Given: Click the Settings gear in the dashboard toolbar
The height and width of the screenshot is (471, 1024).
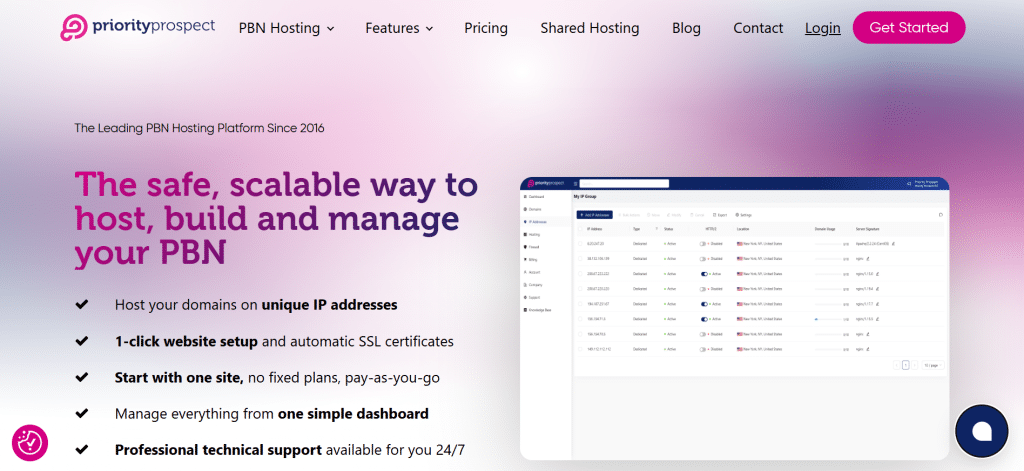Looking at the screenshot, I should [x=737, y=215].
